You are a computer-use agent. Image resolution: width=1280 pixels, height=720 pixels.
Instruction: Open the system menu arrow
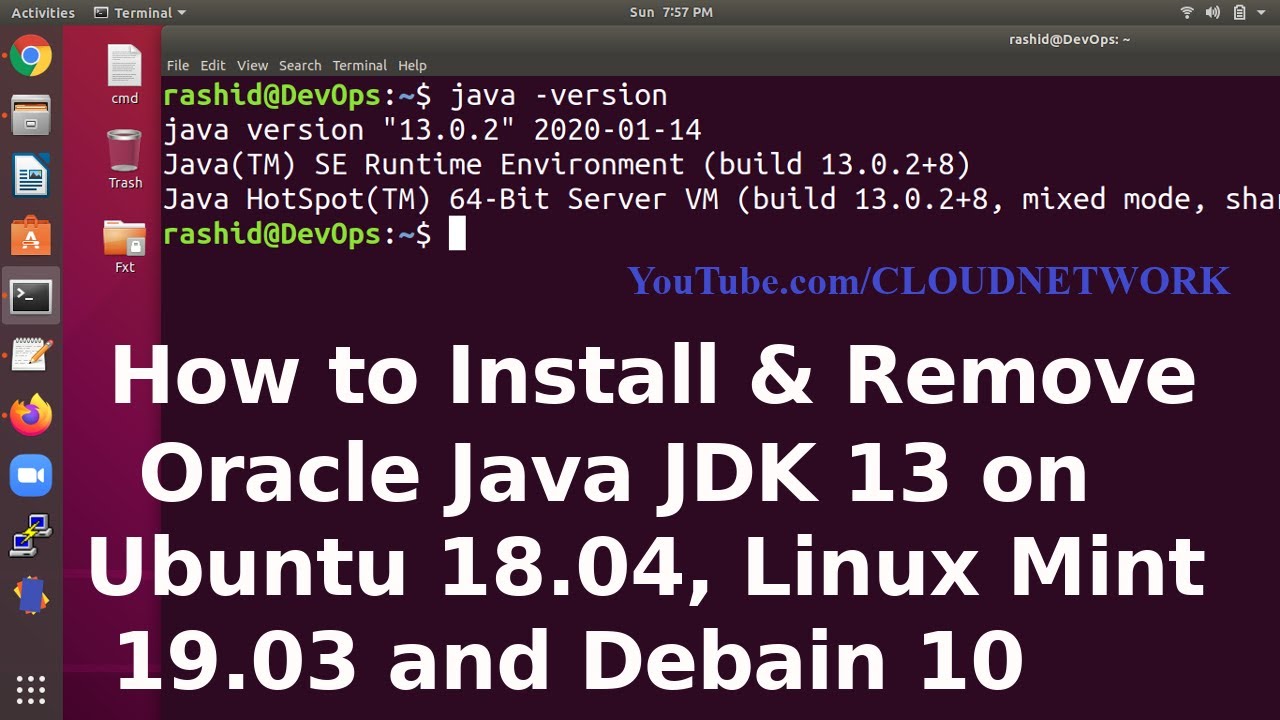tap(1263, 13)
